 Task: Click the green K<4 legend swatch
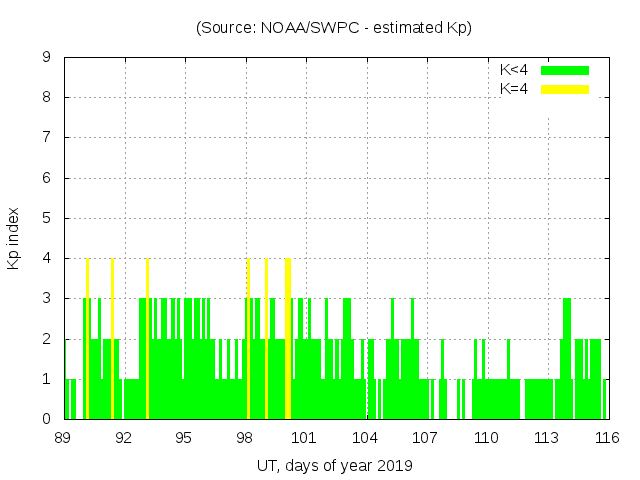(x=565, y=70)
